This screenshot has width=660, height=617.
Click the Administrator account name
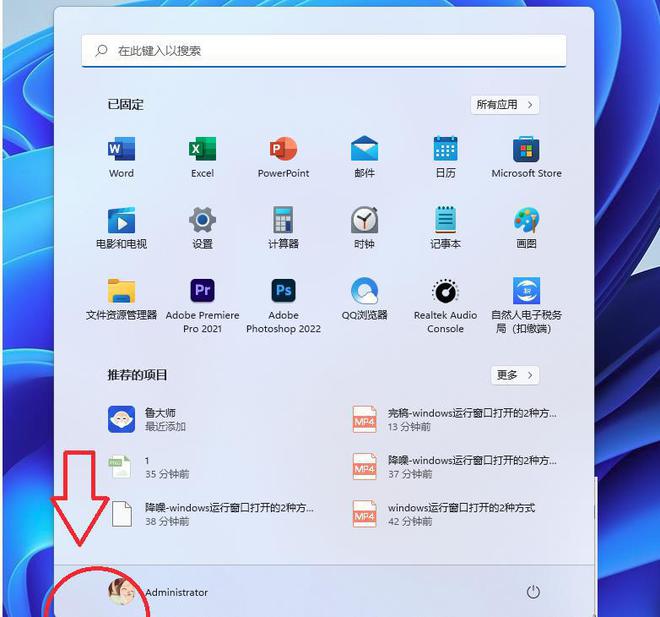point(177,592)
